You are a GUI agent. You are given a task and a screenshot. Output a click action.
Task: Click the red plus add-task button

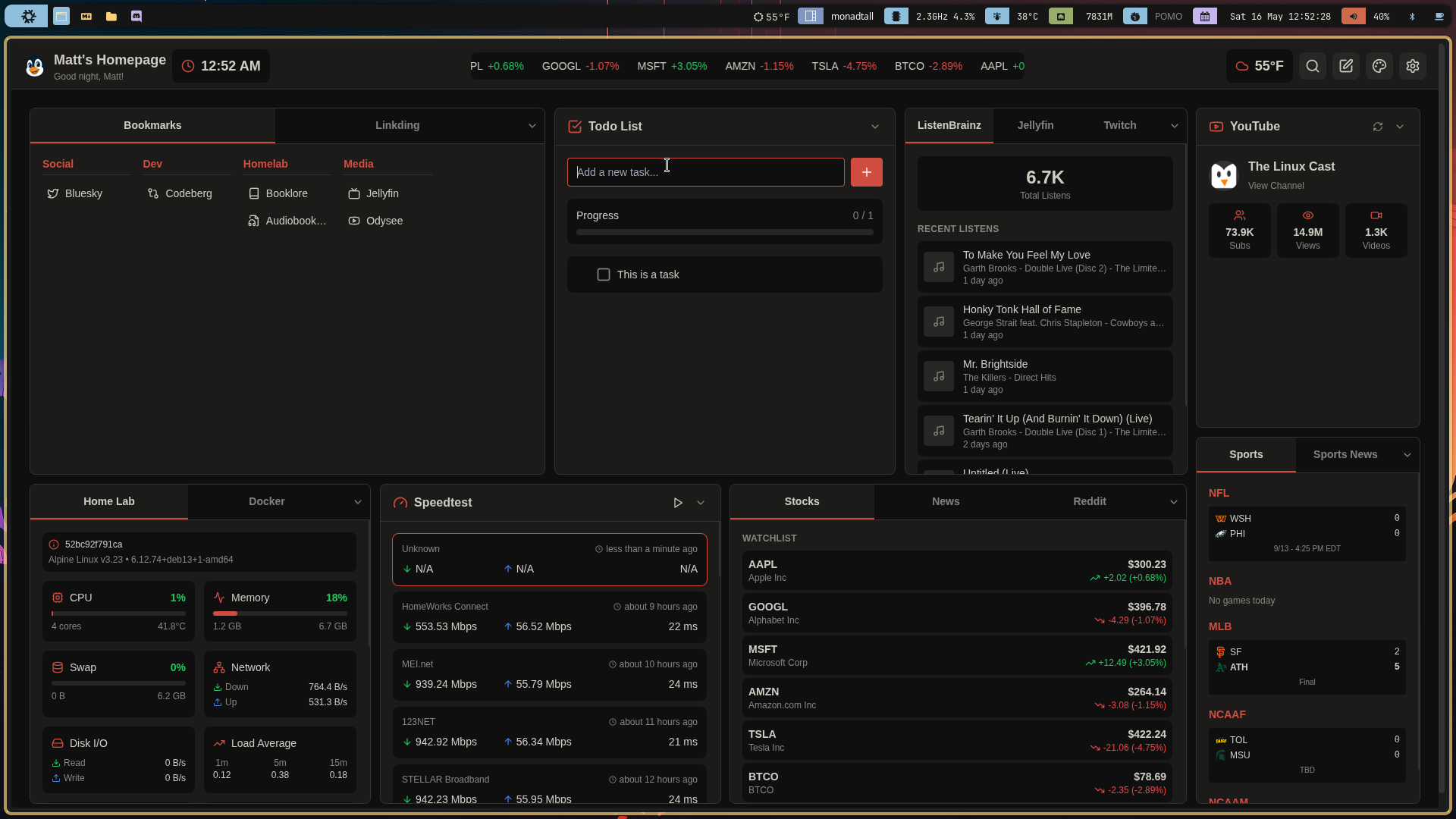tap(867, 172)
